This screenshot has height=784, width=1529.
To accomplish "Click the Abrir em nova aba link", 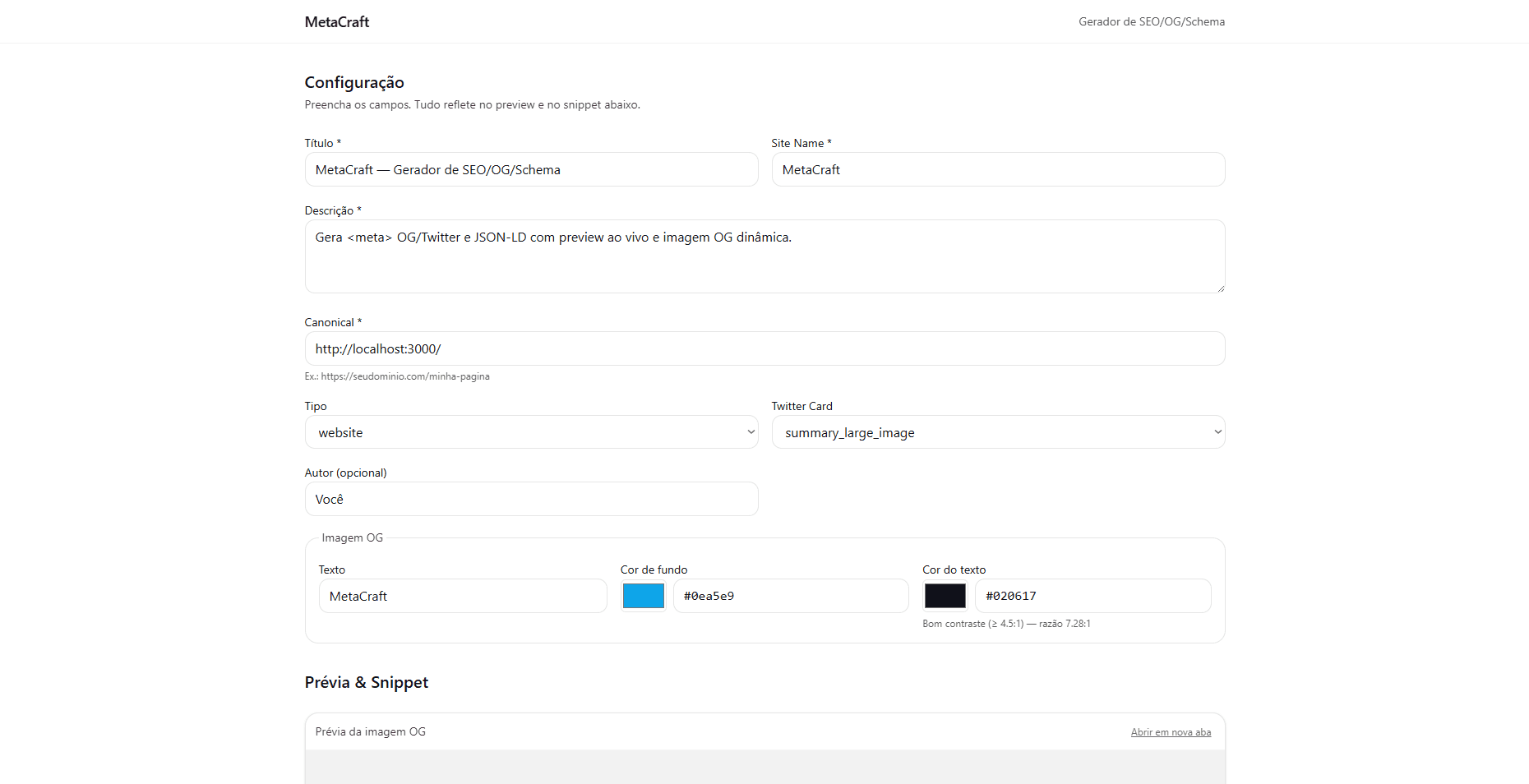I will pos(1171,731).
